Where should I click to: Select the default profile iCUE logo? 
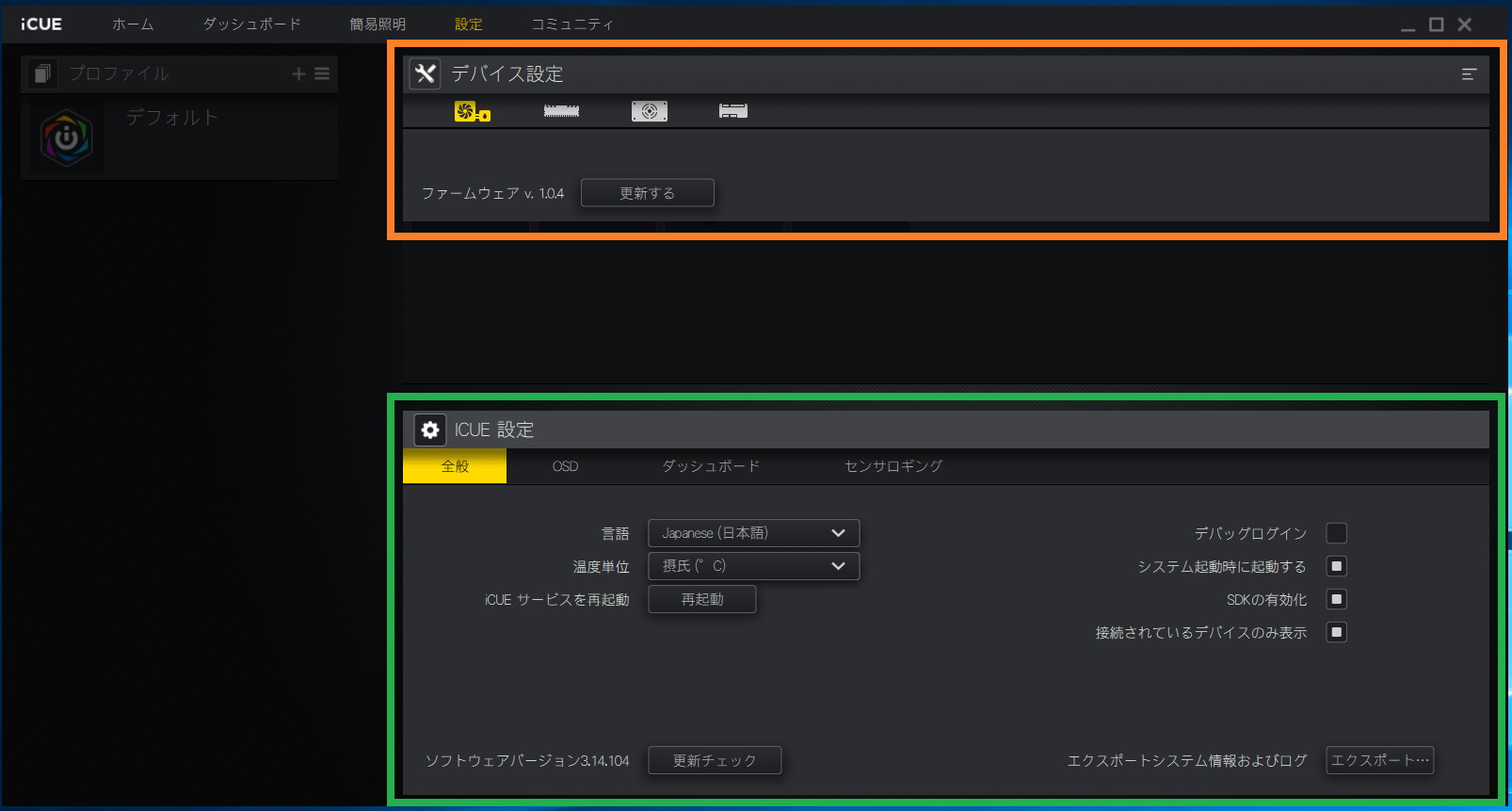click(66, 138)
